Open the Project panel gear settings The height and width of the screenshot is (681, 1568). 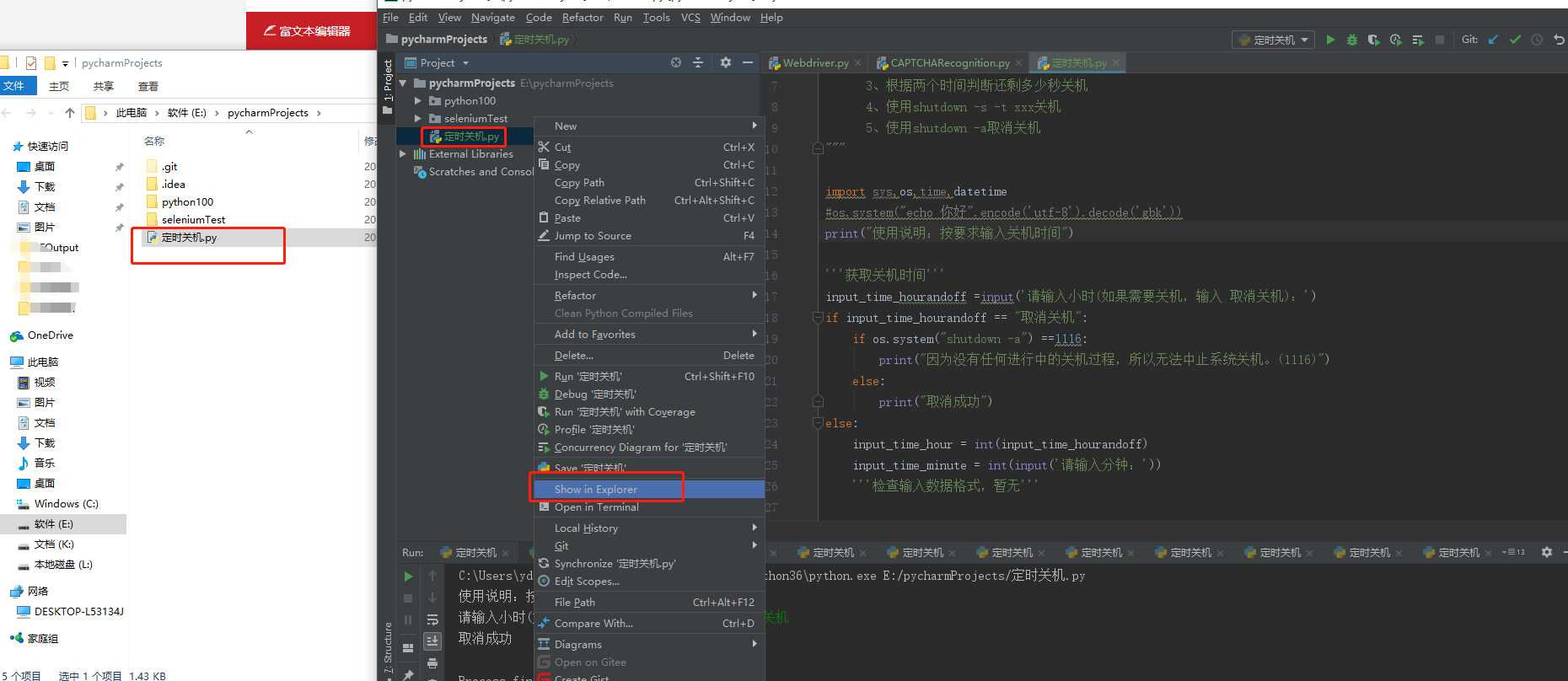point(726,62)
